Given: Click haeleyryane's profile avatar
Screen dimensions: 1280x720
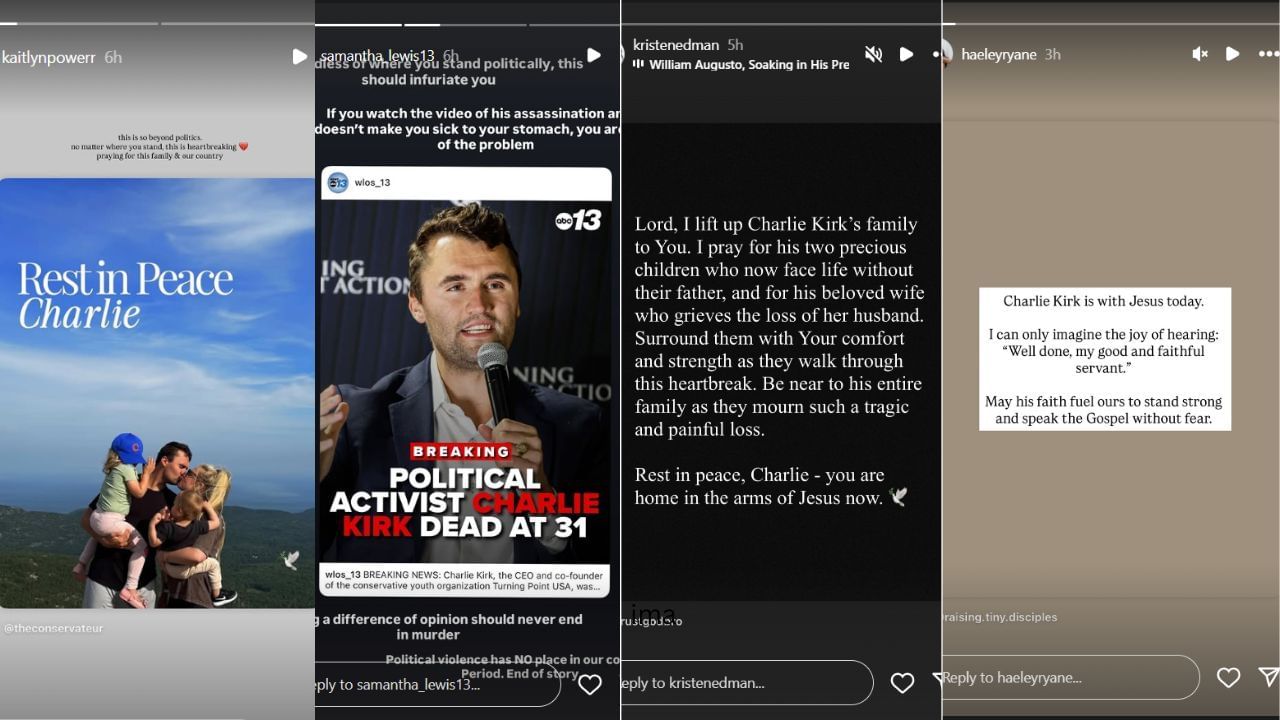Looking at the screenshot, I should tap(945, 54).
